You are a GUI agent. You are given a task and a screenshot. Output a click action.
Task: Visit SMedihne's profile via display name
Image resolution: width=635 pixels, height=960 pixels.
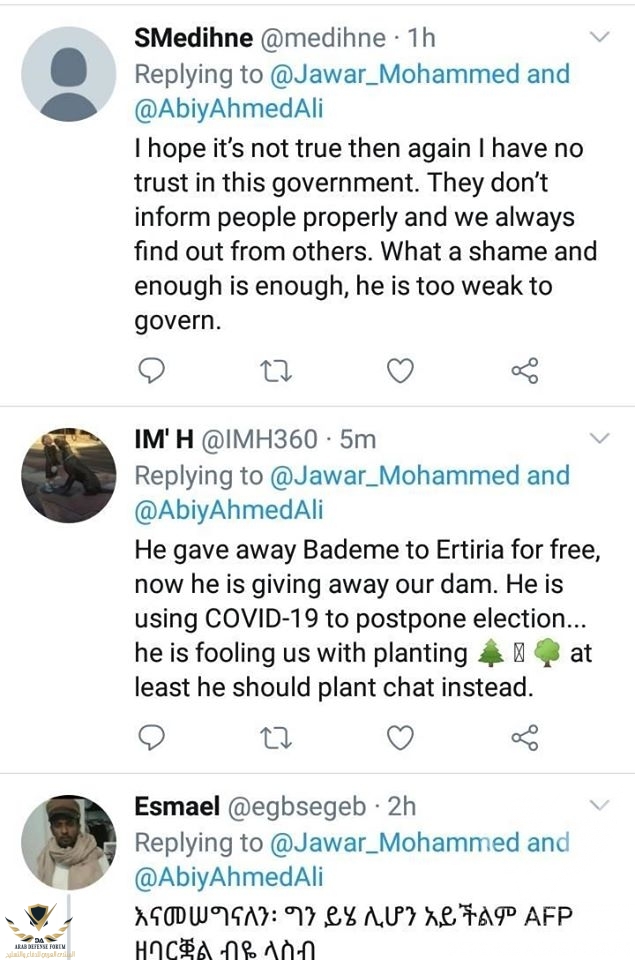click(193, 38)
